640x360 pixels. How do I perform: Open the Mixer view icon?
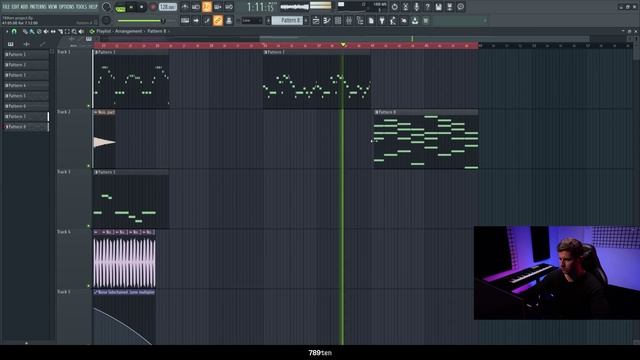pos(349,20)
